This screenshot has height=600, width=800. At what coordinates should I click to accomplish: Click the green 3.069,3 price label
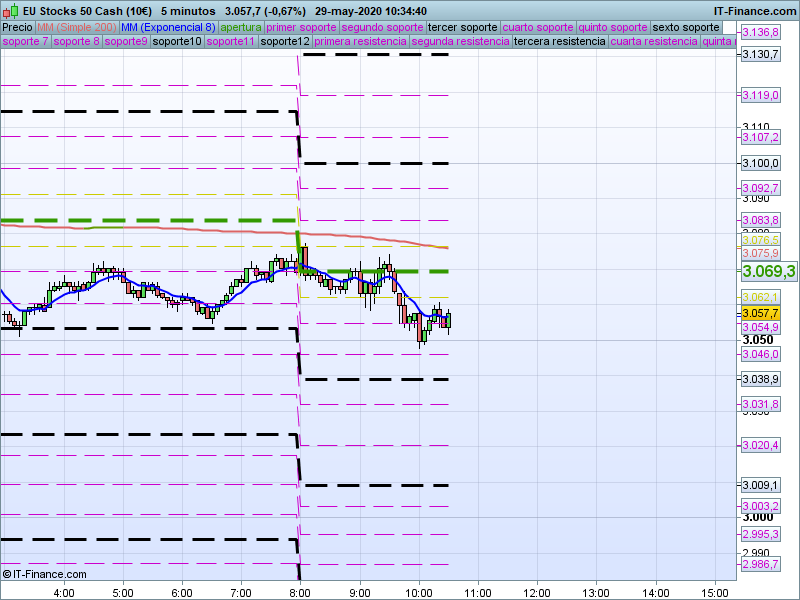coord(768,271)
